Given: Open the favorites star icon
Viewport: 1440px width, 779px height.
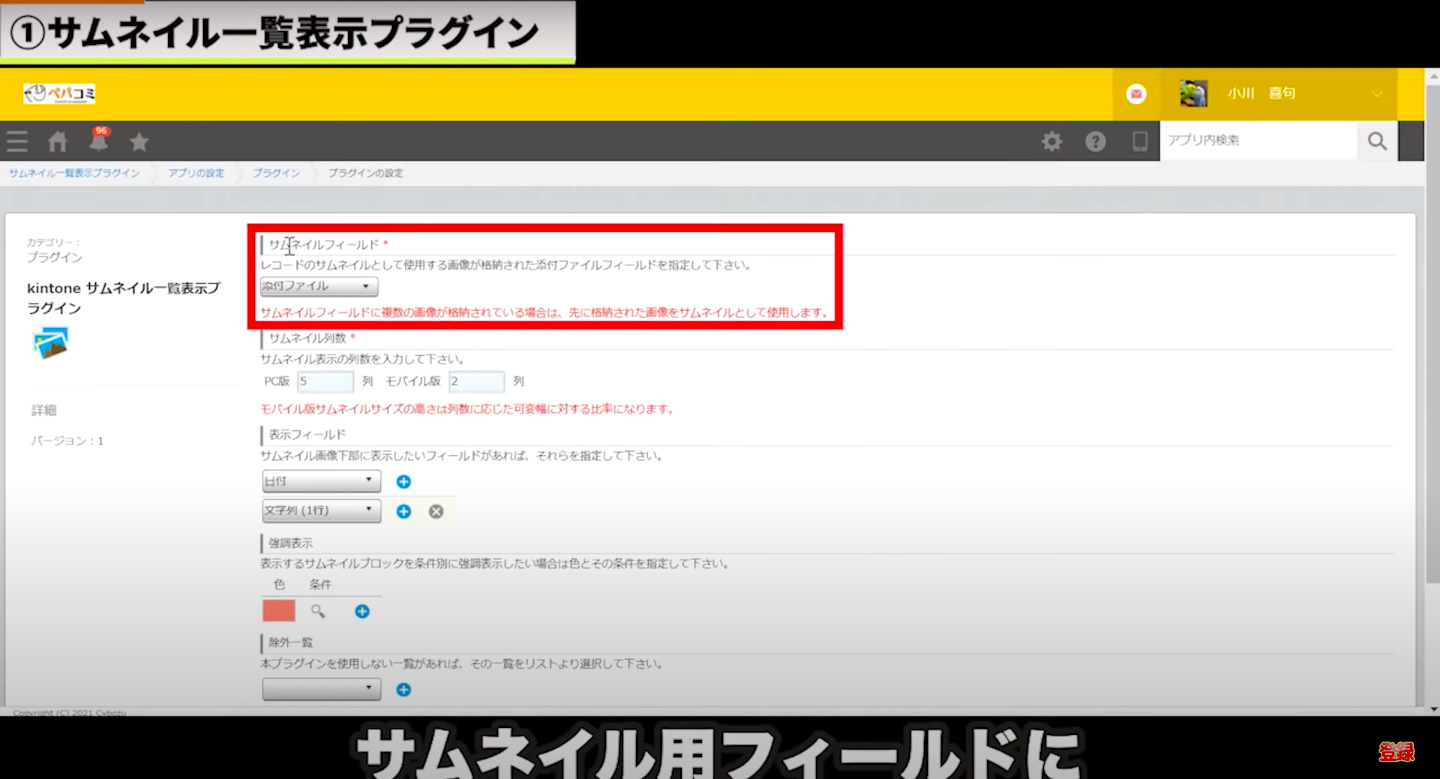Looking at the screenshot, I should 139,142.
